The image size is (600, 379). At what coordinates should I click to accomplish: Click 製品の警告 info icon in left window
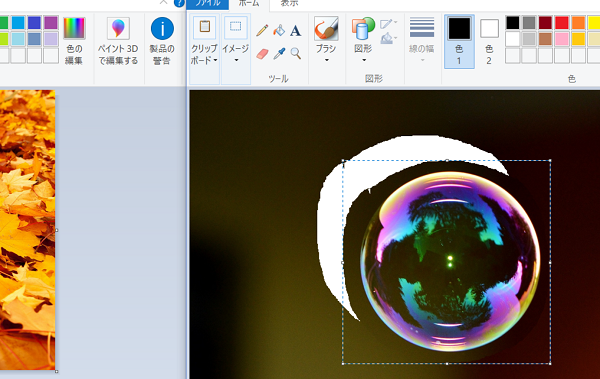[x=162, y=41]
